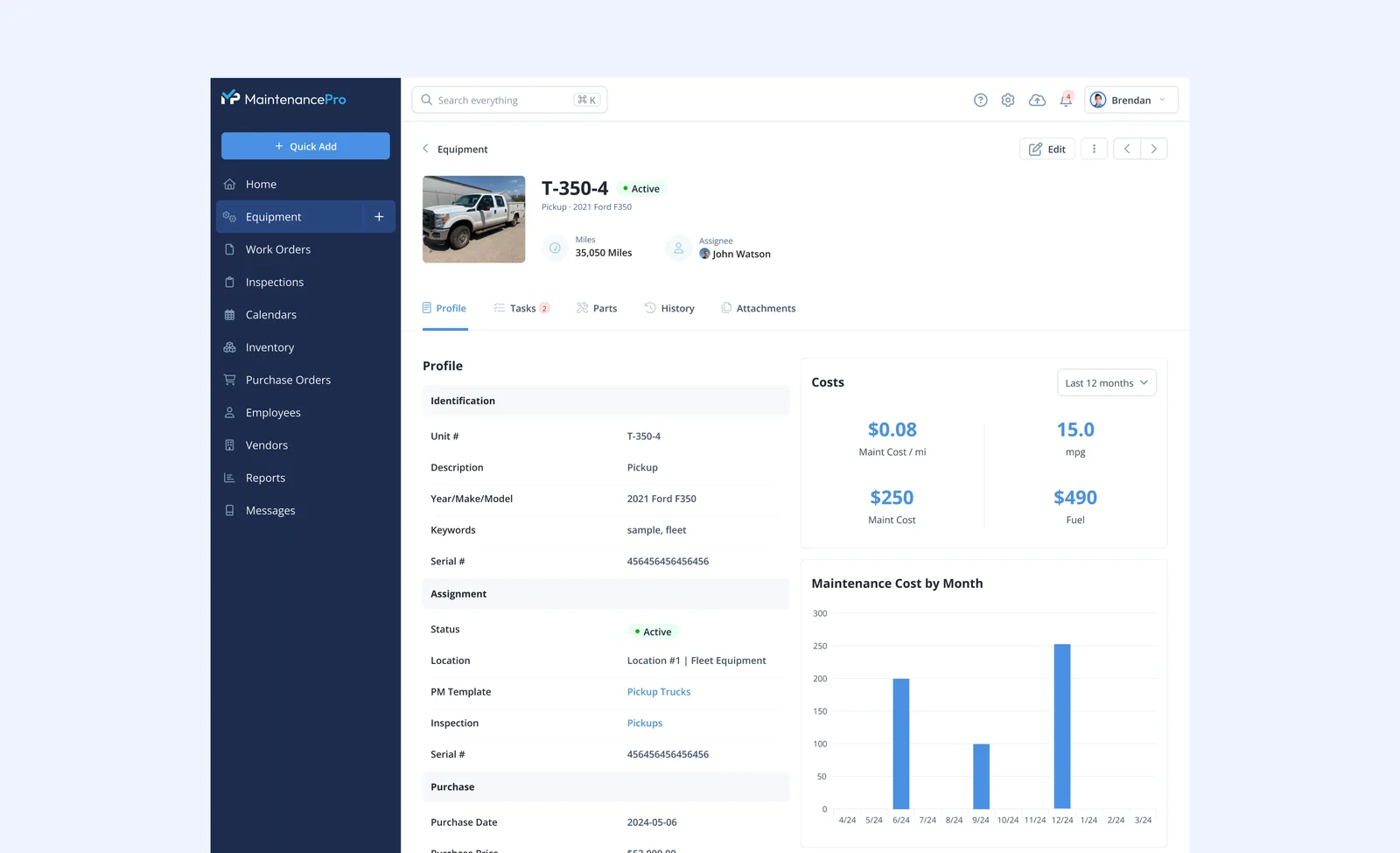Screen dimensions: 1400x853
Task: Go to next equipment with right arrow
Action: [1154, 149]
